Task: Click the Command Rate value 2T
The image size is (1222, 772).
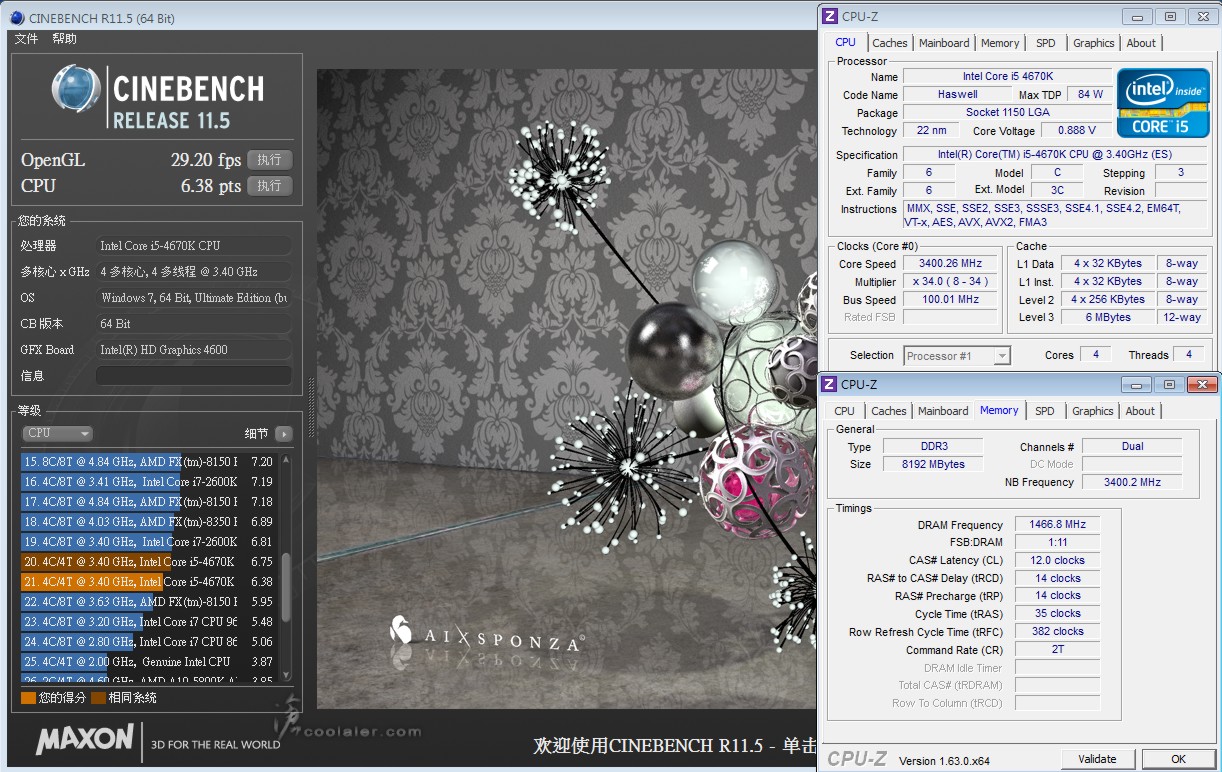Action: coord(1057,649)
